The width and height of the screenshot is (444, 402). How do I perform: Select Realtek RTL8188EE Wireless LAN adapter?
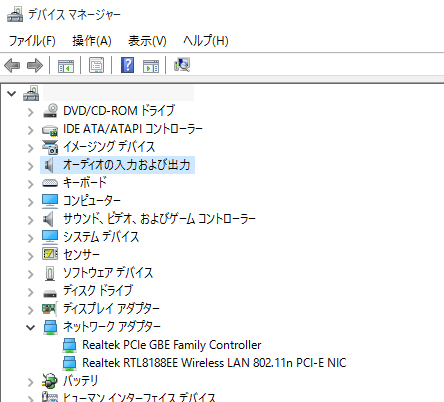tap(214, 363)
